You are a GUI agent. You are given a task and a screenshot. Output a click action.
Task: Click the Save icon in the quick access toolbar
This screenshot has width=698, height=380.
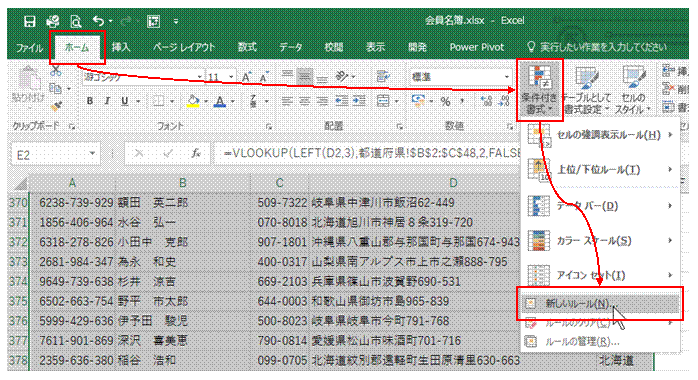pos(29,21)
